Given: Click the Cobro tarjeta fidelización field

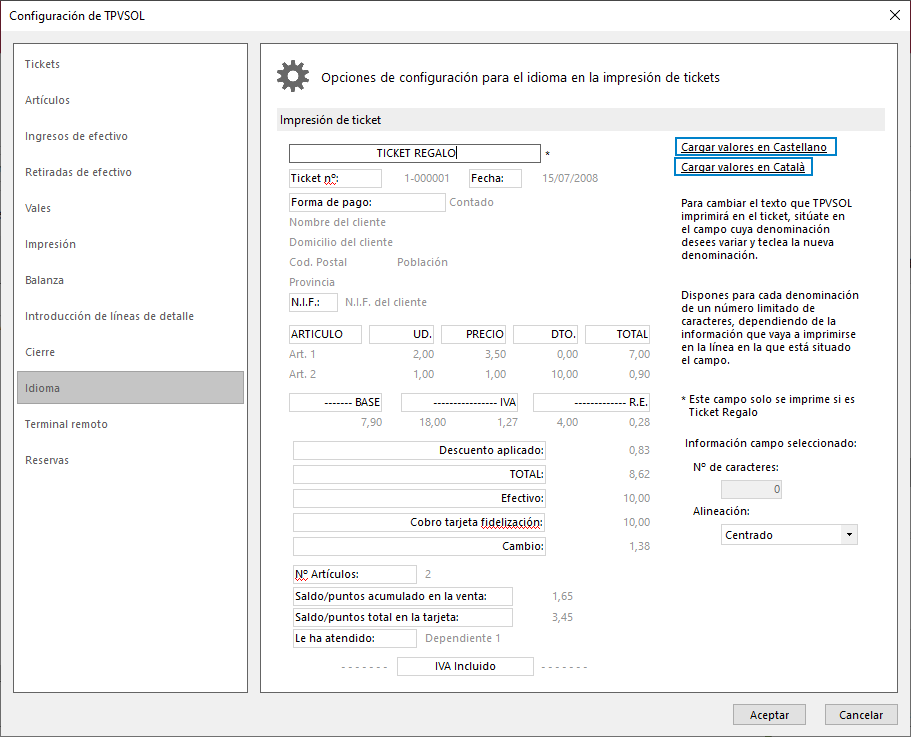Looking at the screenshot, I should (x=419, y=522).
